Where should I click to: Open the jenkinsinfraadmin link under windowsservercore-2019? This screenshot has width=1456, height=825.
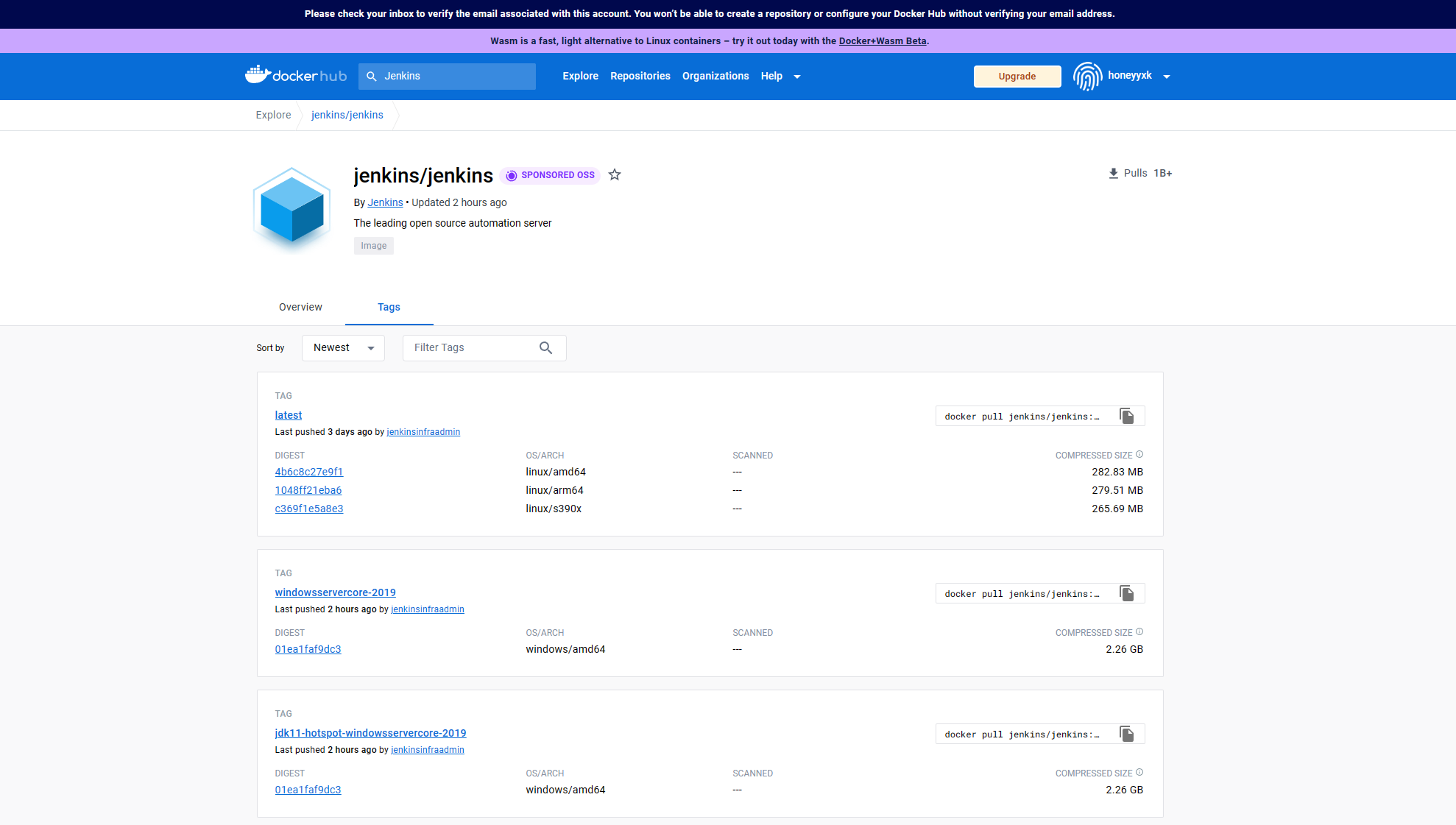pyautogui.click(x=428, y=609)
